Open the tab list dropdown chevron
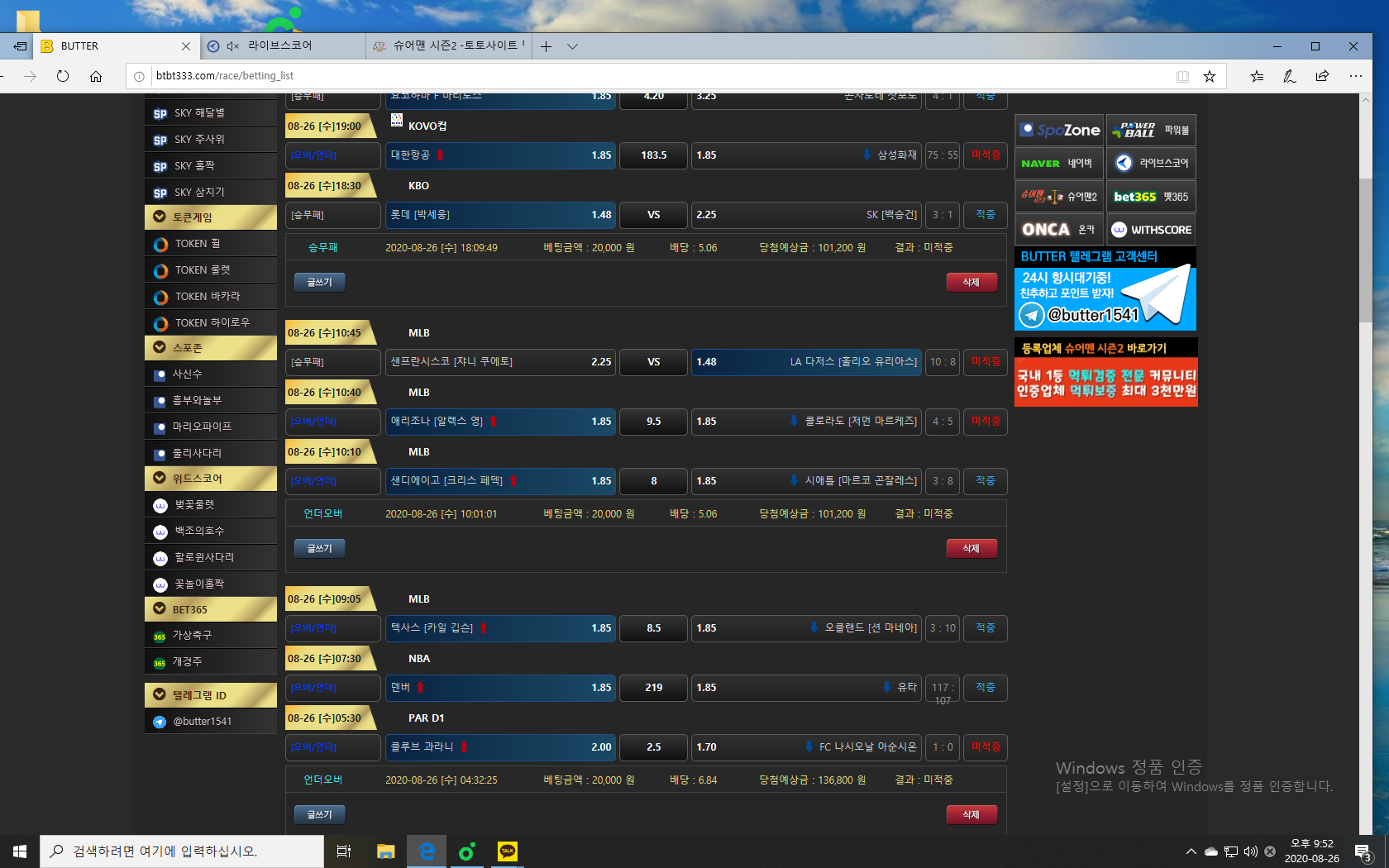Viewport: 1389px width, 868px height. point(572,46)
